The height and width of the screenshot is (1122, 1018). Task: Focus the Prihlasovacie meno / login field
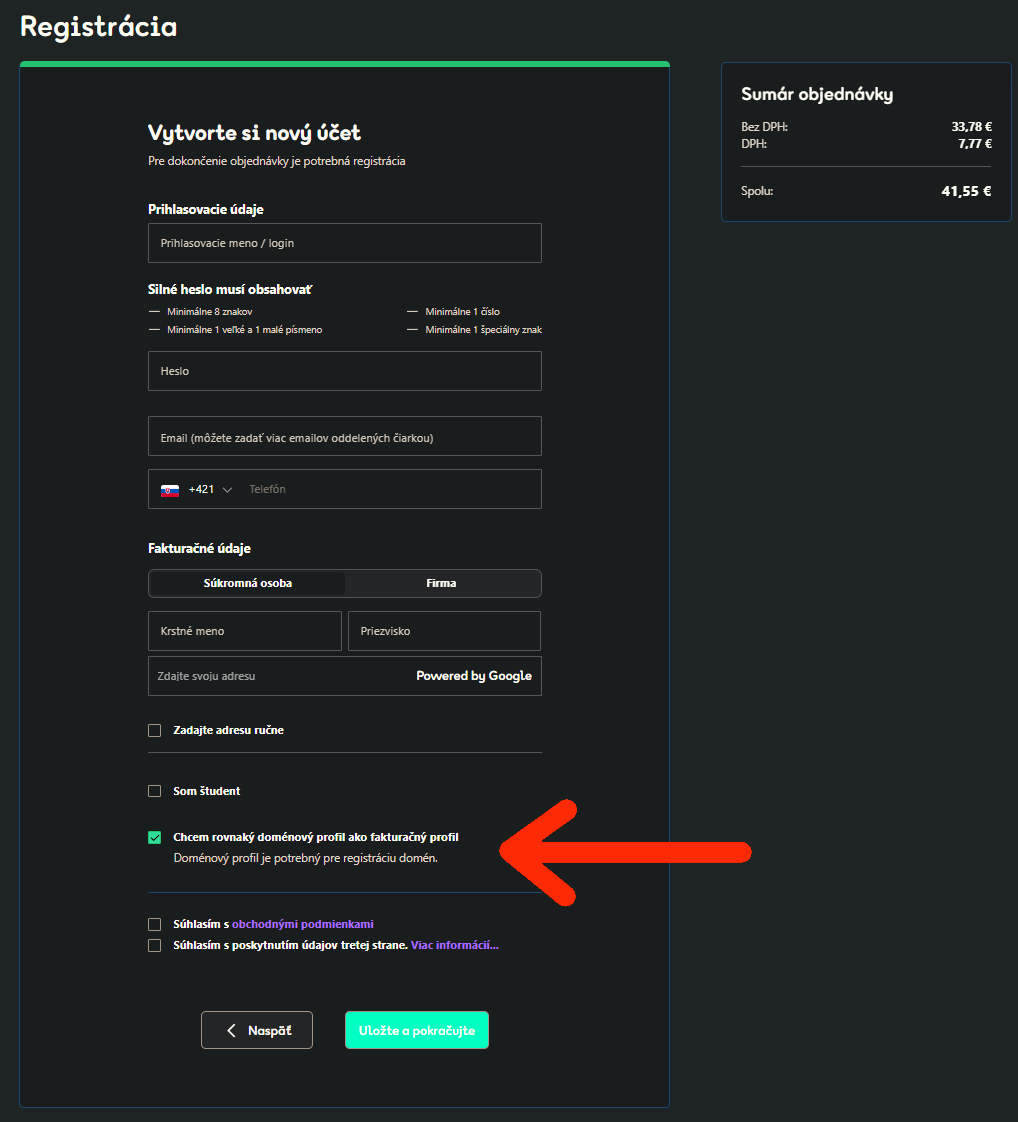(345, 243)
